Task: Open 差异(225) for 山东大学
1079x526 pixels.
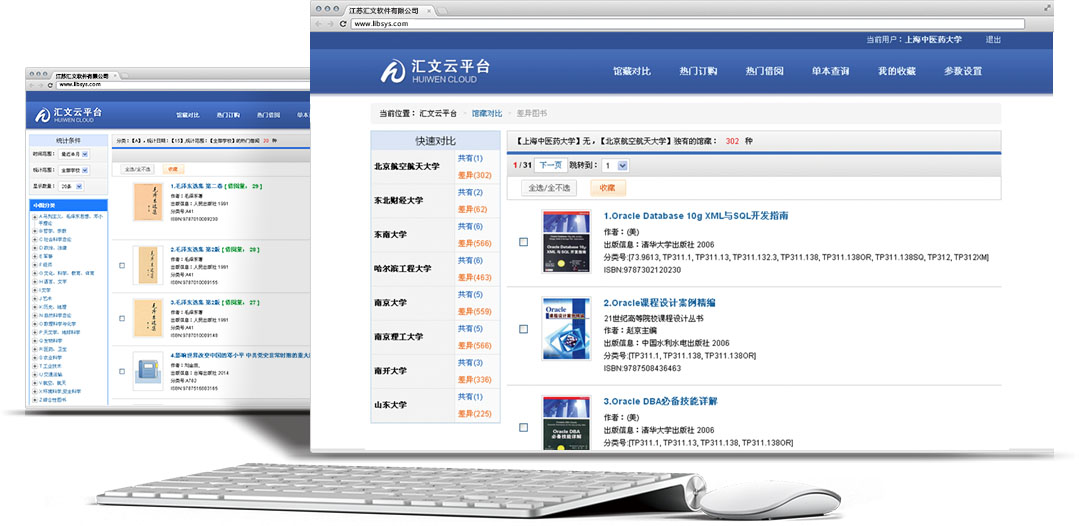Action: pos(475,414)
